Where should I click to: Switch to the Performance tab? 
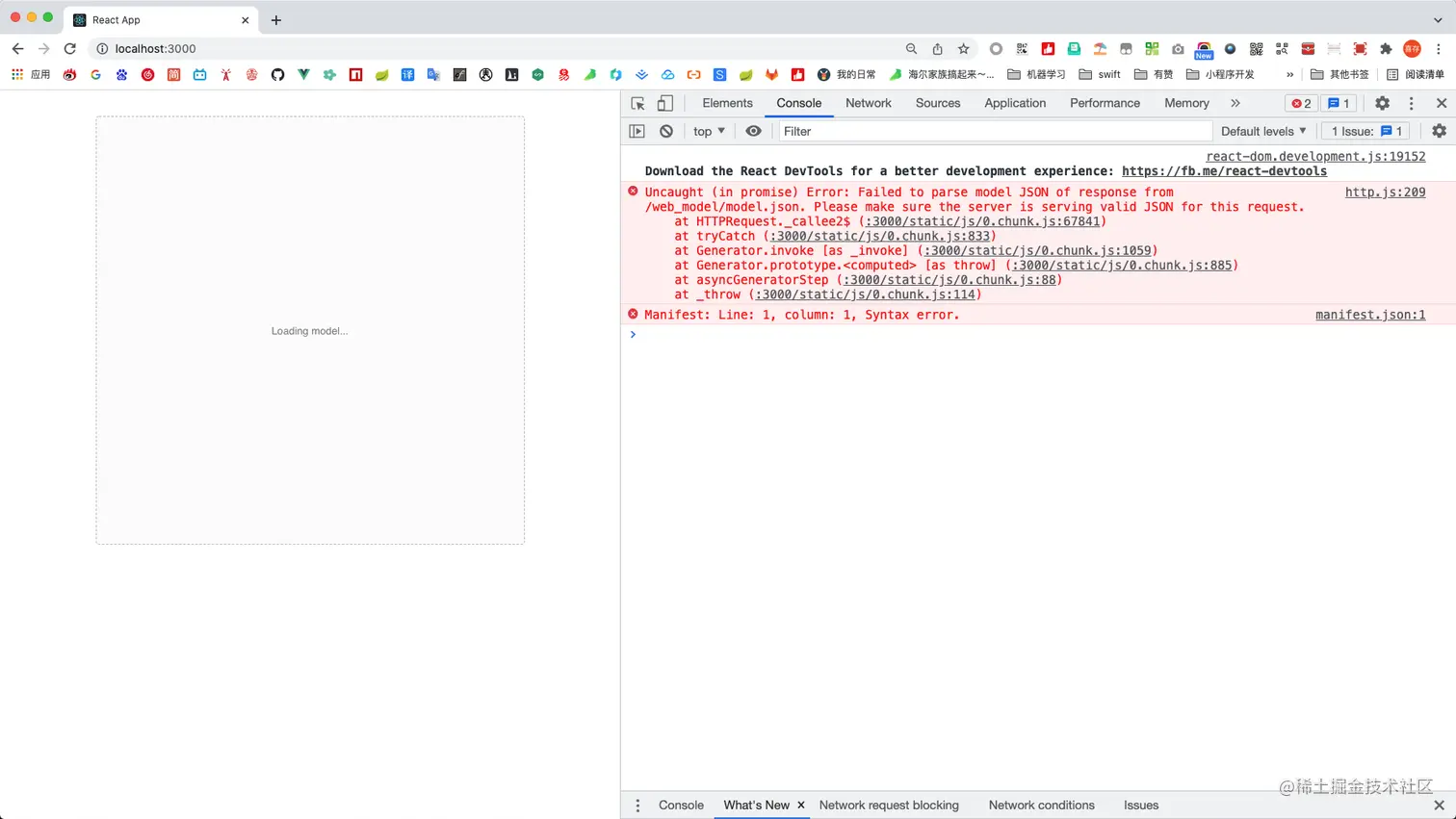click(x=1105, y=103)
